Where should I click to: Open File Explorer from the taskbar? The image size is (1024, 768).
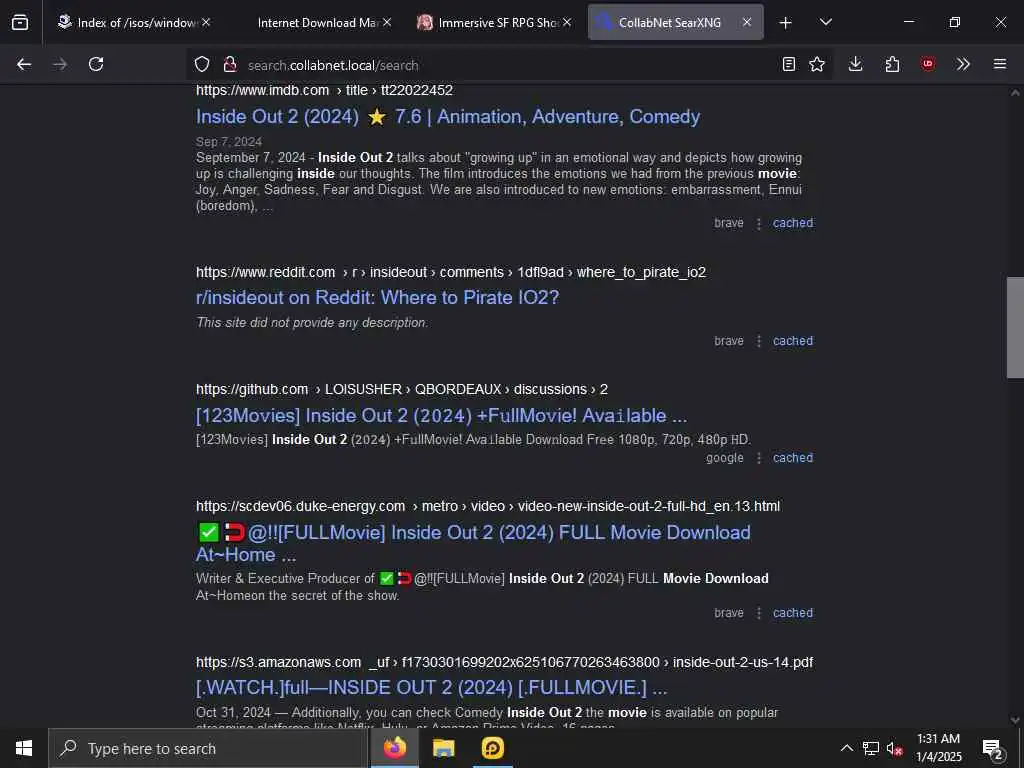click(443, 748)
